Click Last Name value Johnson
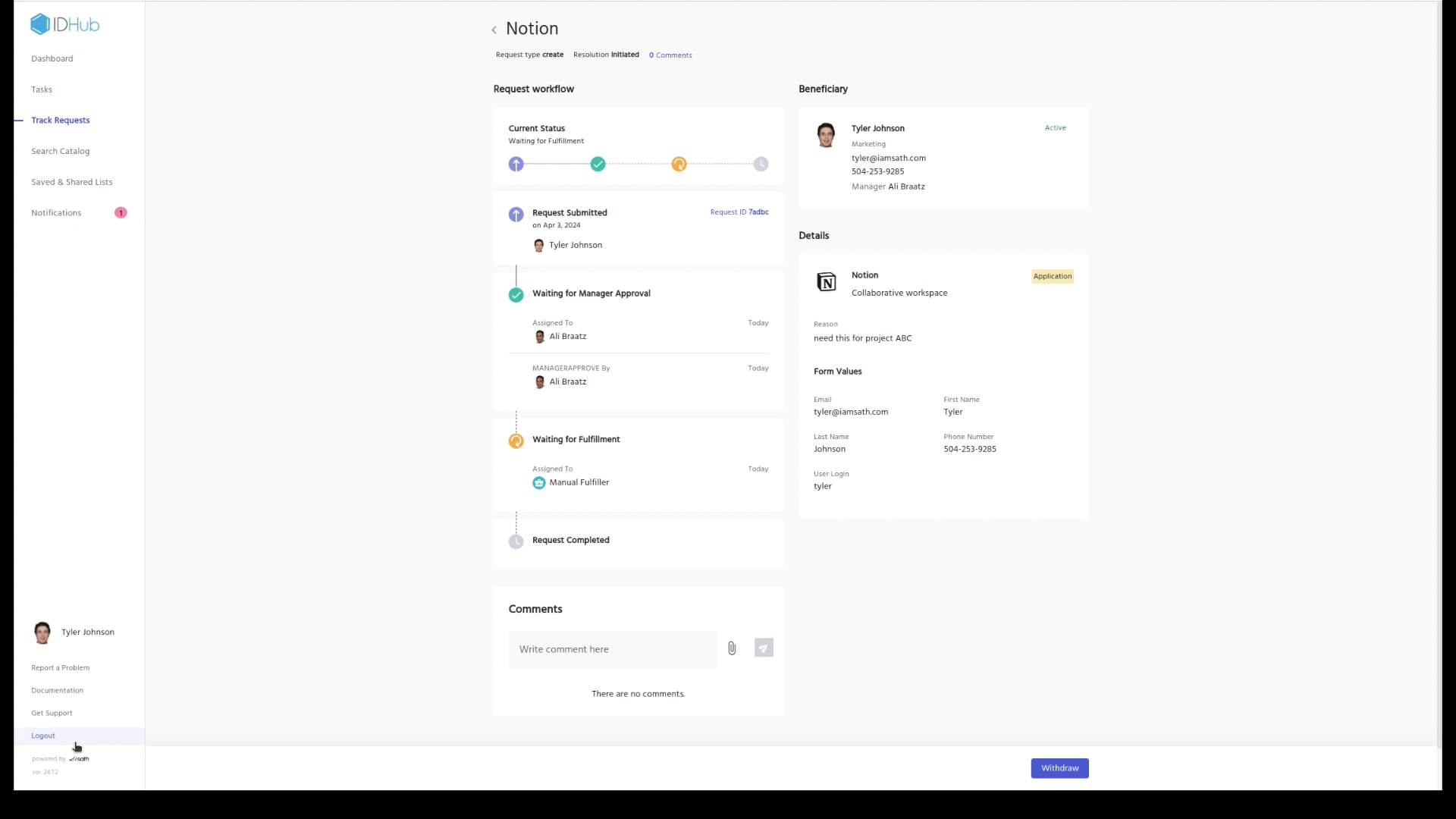This screenshot has width=1456, height=819. click(829, 449)
